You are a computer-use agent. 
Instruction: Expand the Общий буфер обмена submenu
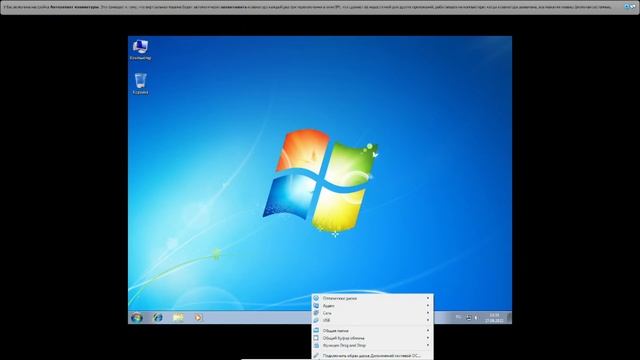(372, 338)
